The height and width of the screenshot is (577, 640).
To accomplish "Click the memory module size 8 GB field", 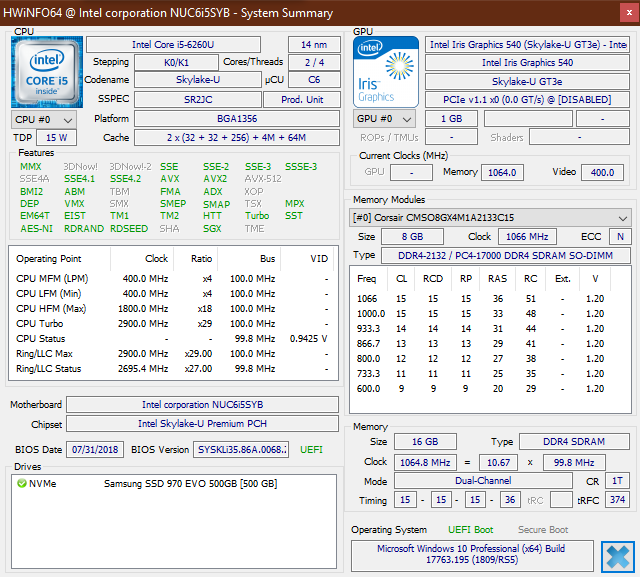I will pos(412,237).
